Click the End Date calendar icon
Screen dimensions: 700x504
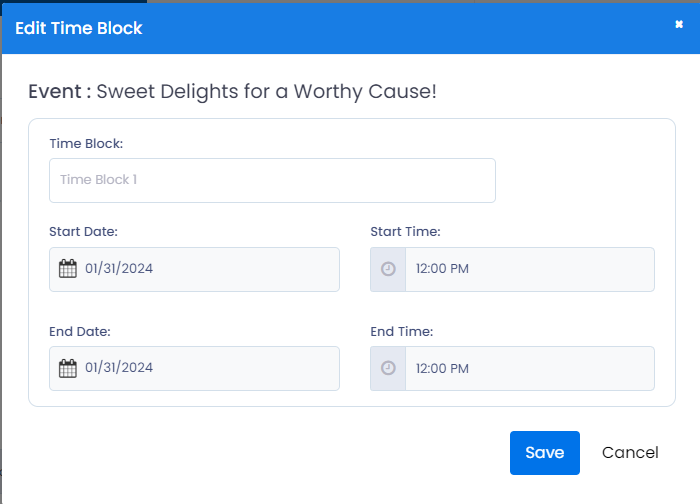68,368
